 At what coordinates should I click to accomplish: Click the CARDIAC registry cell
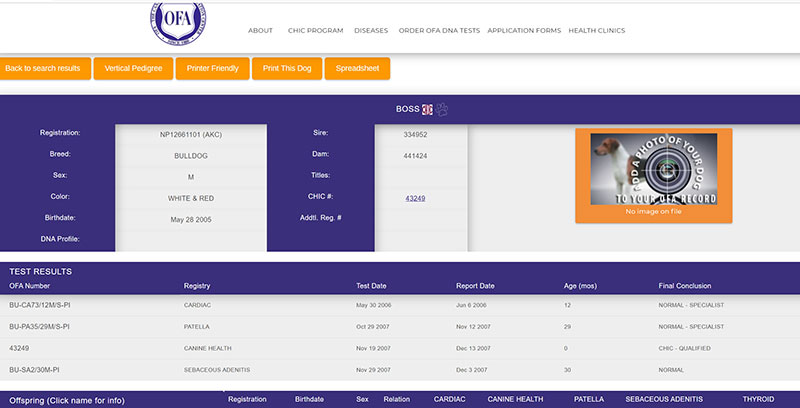[197, 305]
